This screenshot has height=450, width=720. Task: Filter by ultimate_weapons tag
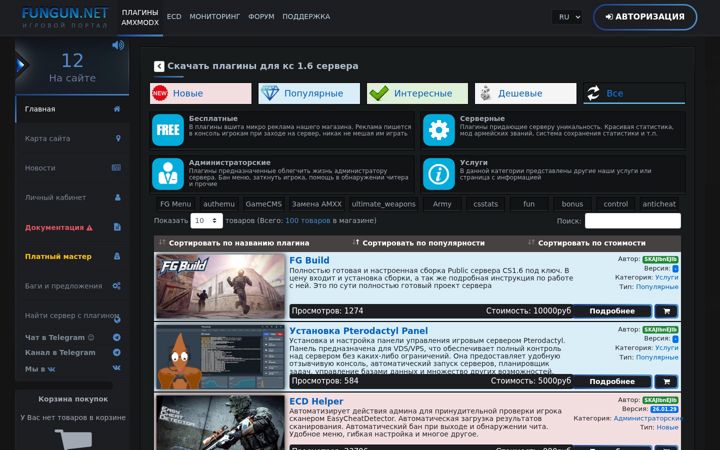[383, 204]
